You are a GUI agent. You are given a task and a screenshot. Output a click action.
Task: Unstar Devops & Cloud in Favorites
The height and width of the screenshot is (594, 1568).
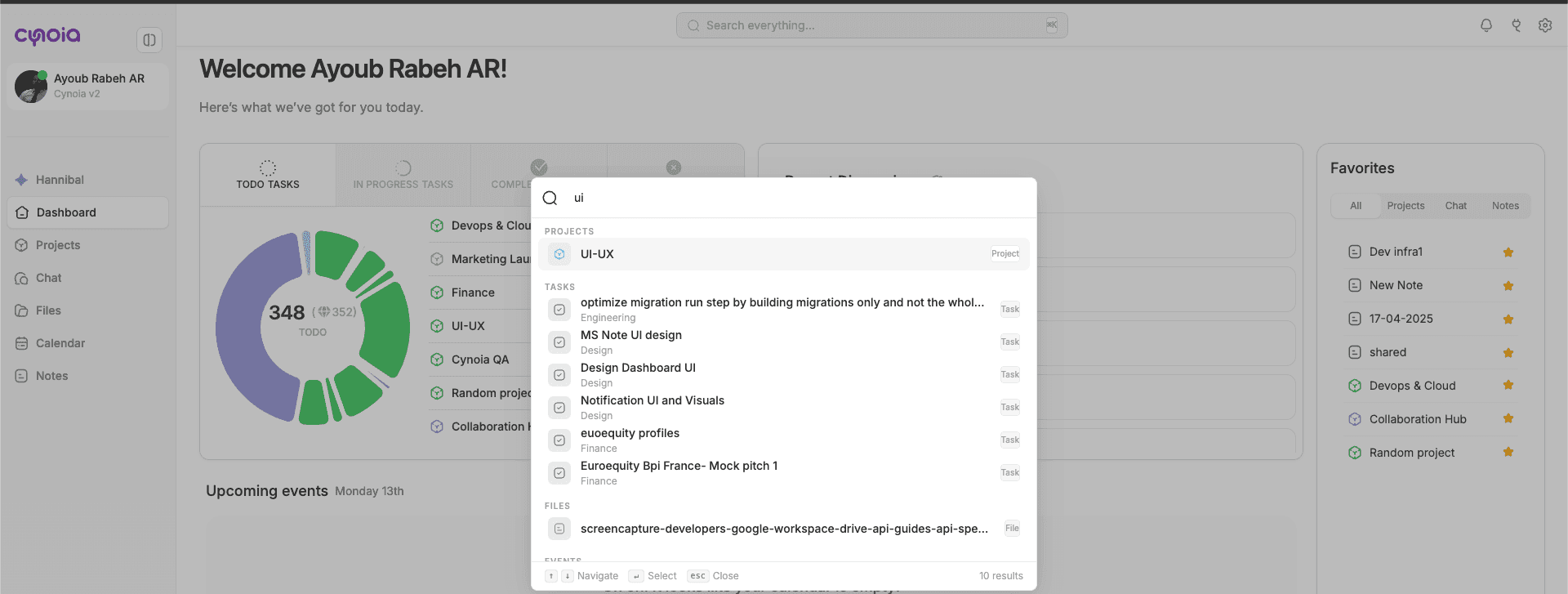coord(1508,385)
